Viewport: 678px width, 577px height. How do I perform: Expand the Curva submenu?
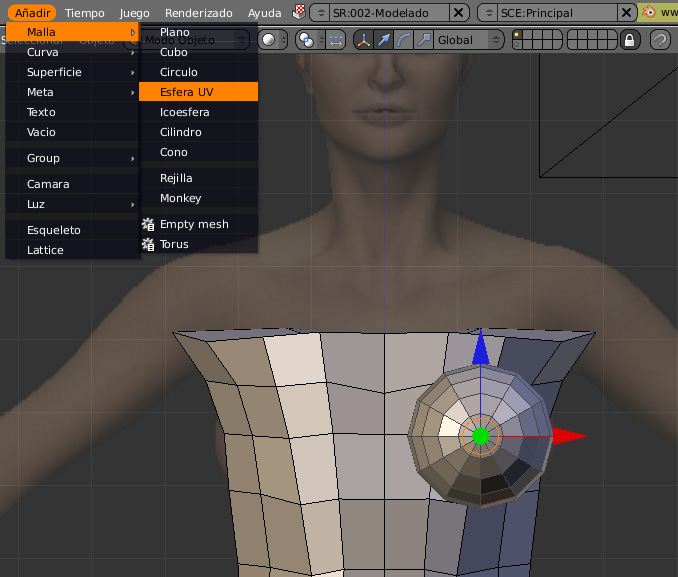point(72,52)
